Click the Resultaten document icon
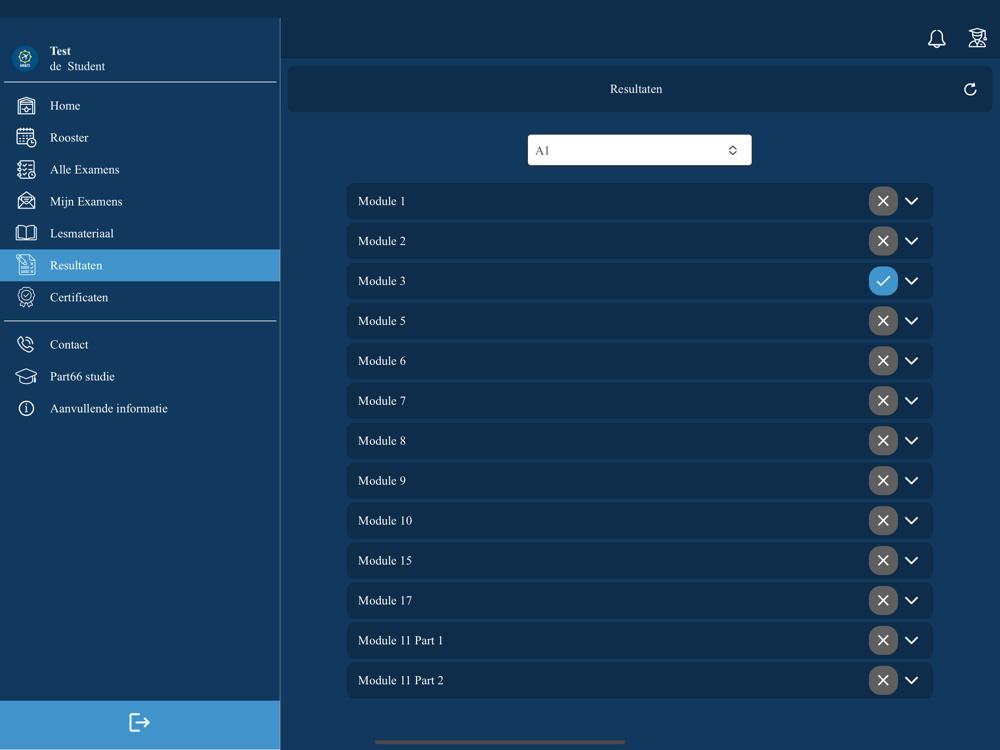1000x750 pixels. pos(26,265)
